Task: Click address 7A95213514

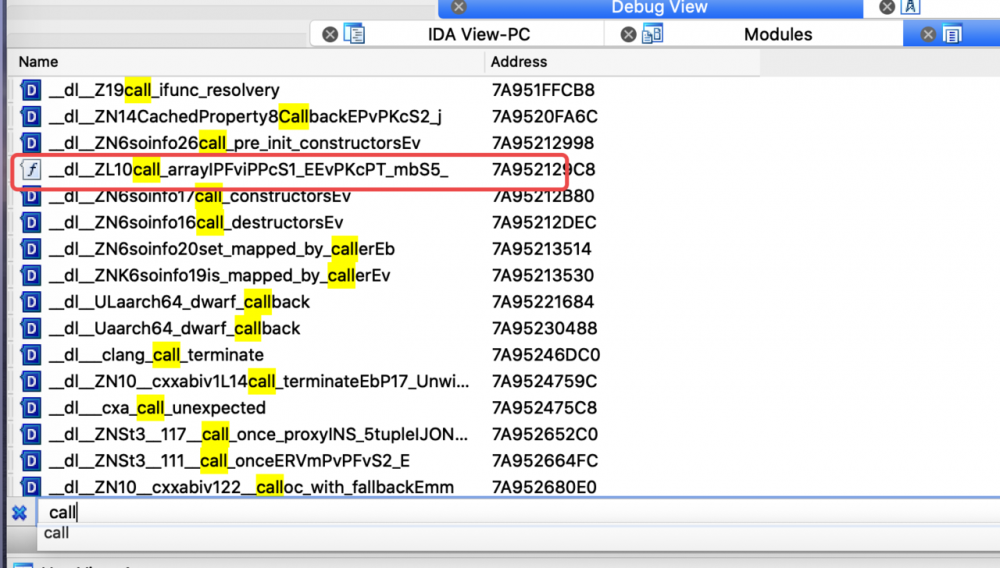Action: (x=541, y=249)
